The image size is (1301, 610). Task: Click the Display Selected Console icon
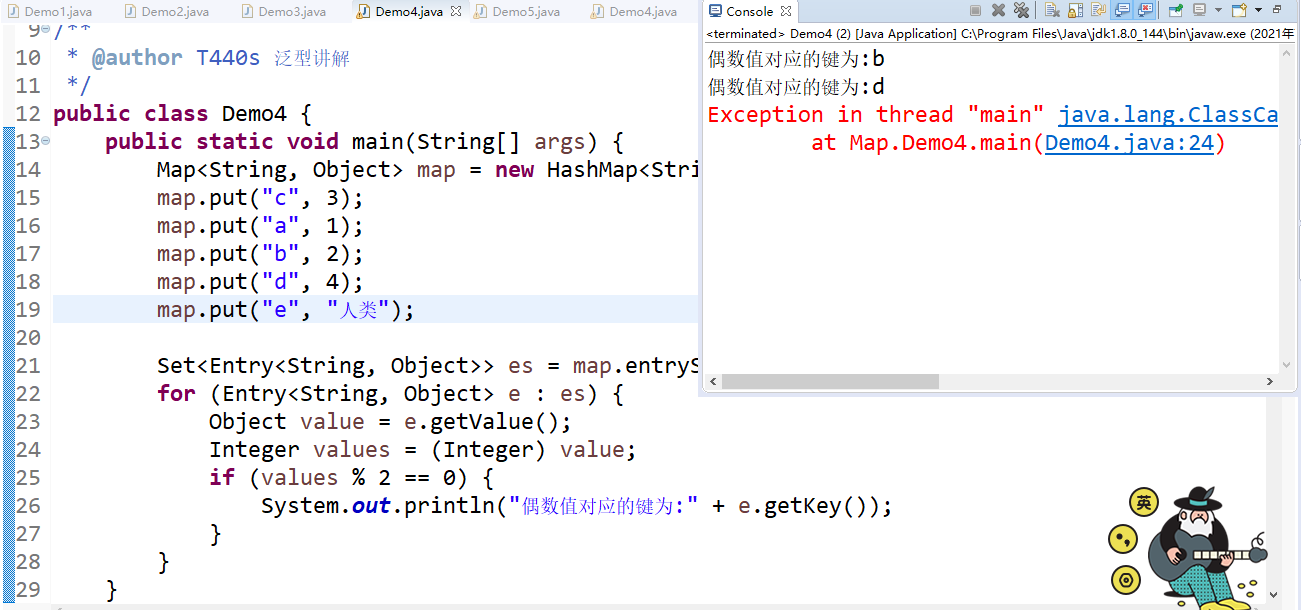(1200, 10)
